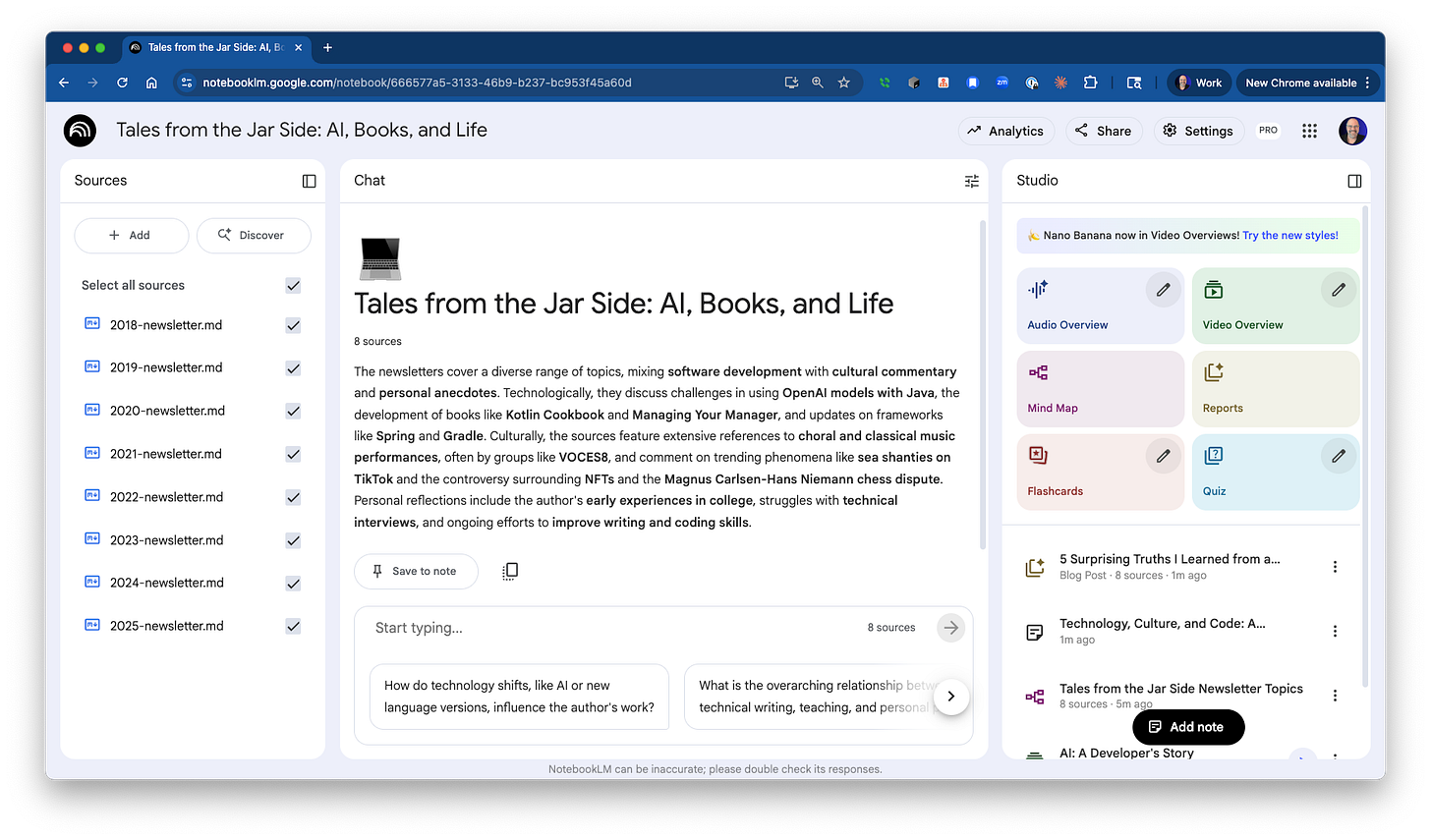Select the Tales from the Jar Side tab

pos(216,47)
